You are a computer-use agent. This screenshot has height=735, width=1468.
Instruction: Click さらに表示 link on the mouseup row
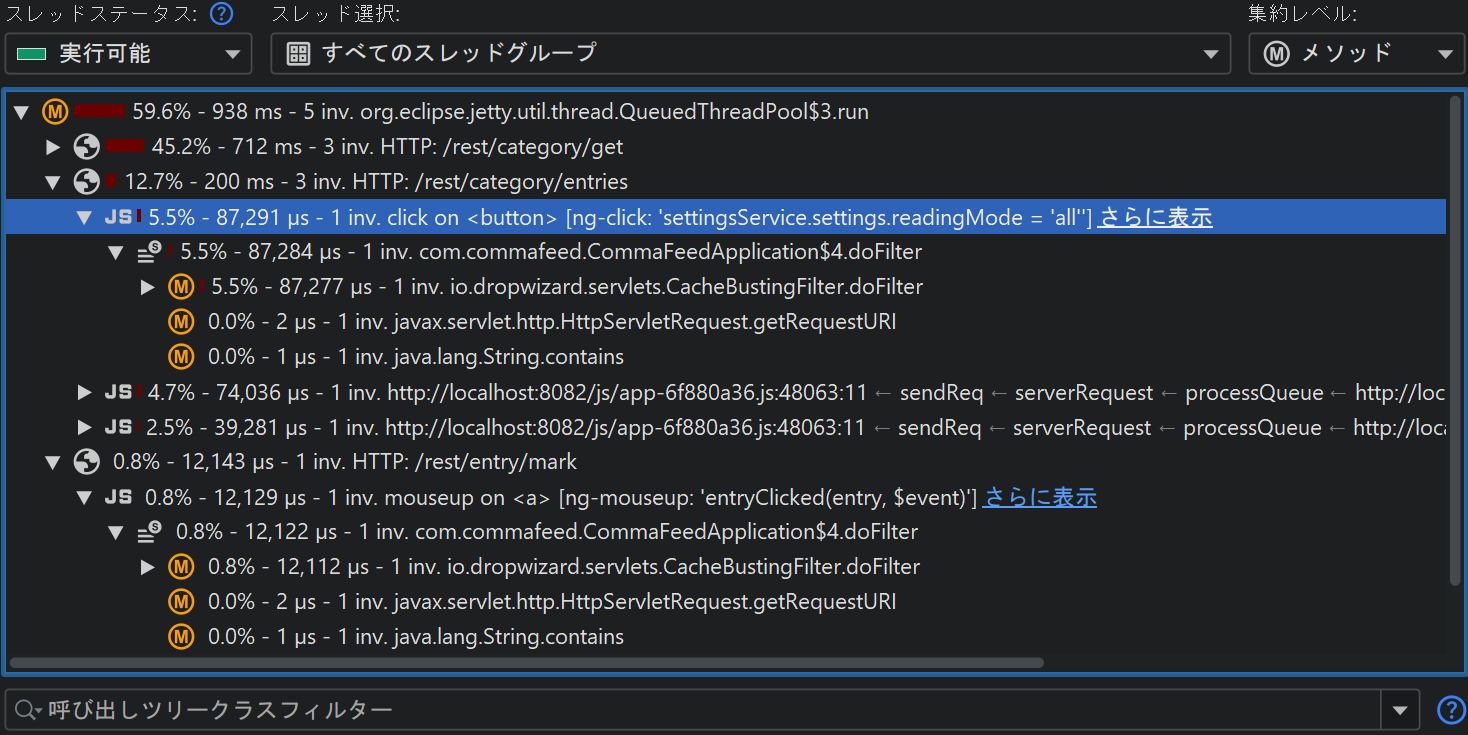point(1040,497)
